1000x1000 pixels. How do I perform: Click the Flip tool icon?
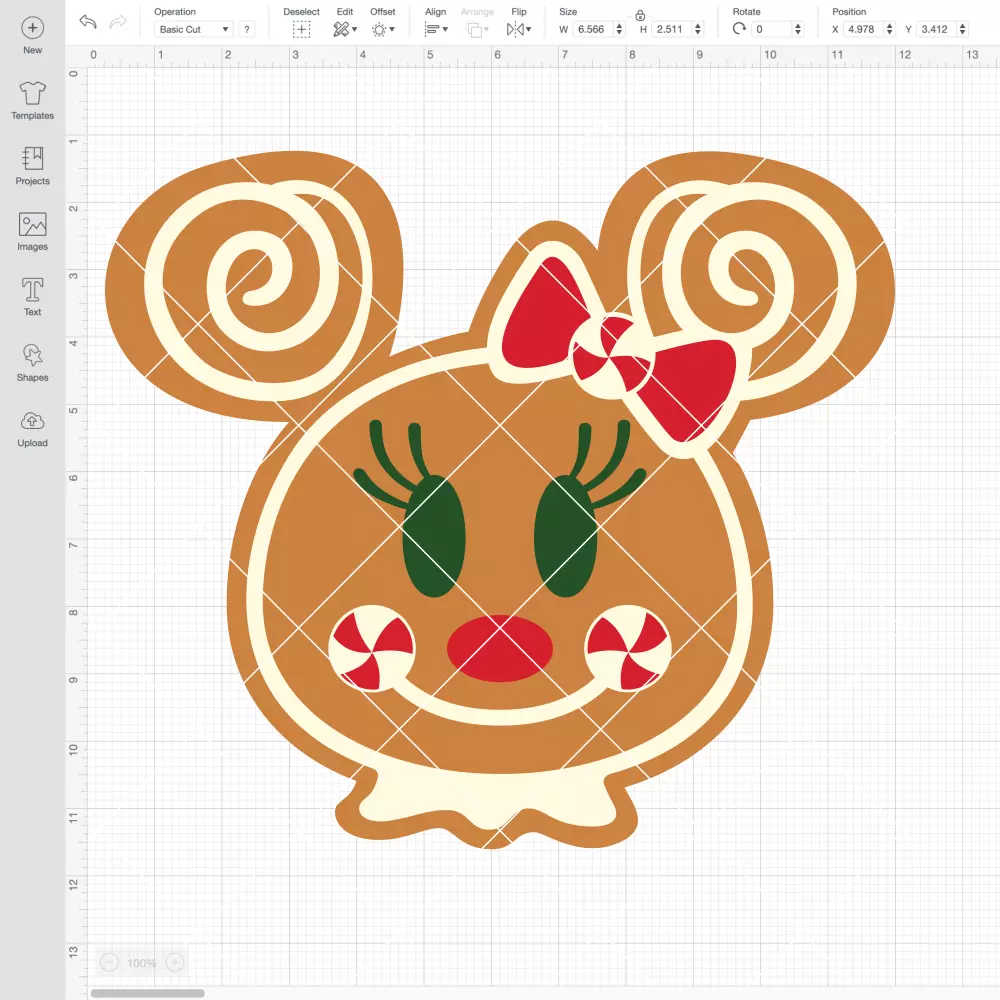click(515, 29)
